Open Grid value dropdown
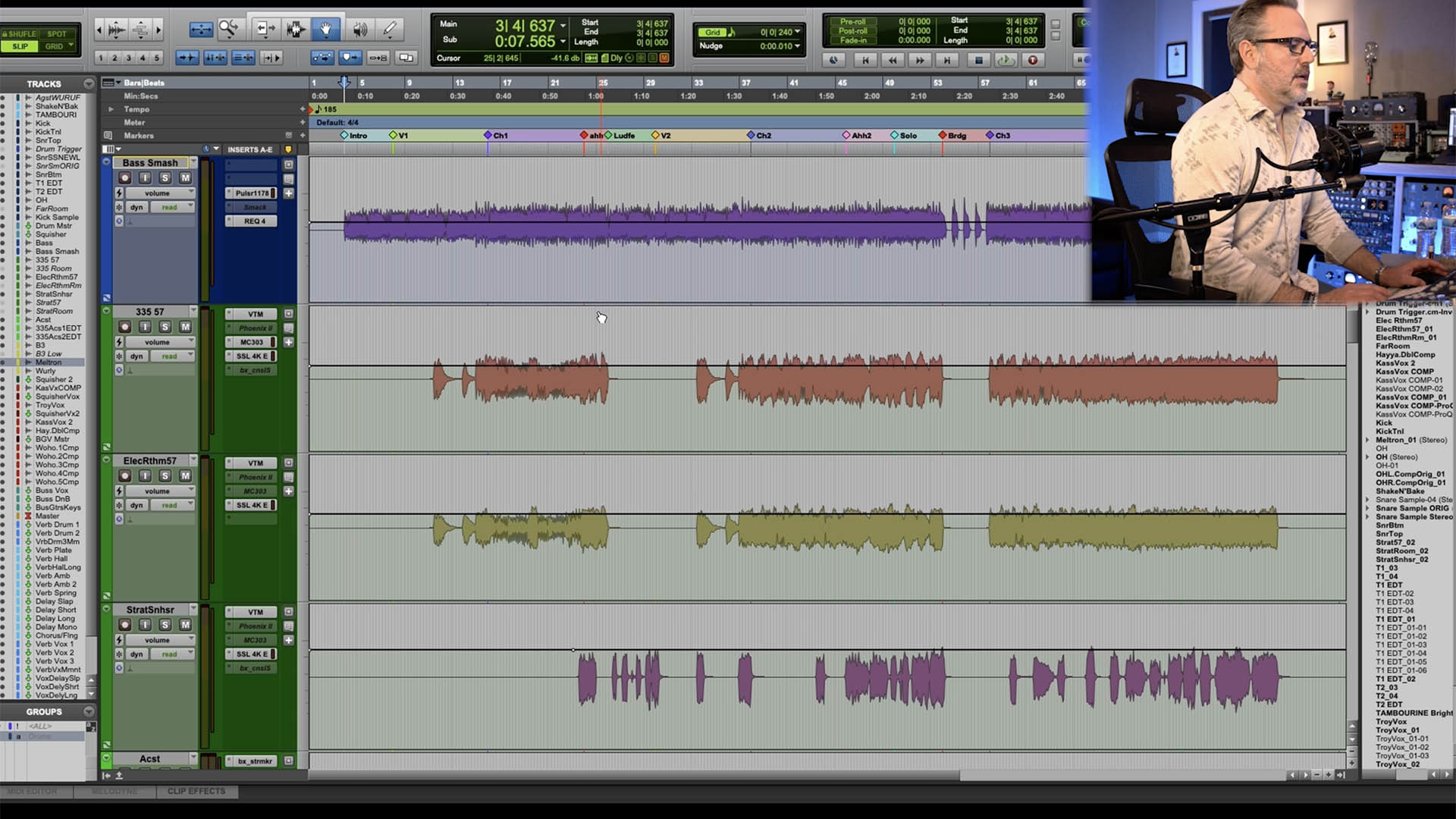 point(797,32)
